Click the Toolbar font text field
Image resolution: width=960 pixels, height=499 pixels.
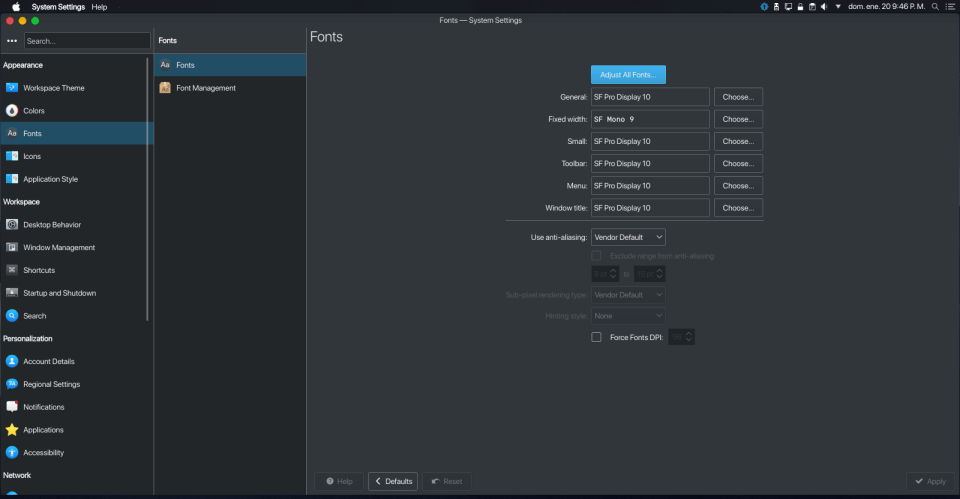tap(650, 163)
